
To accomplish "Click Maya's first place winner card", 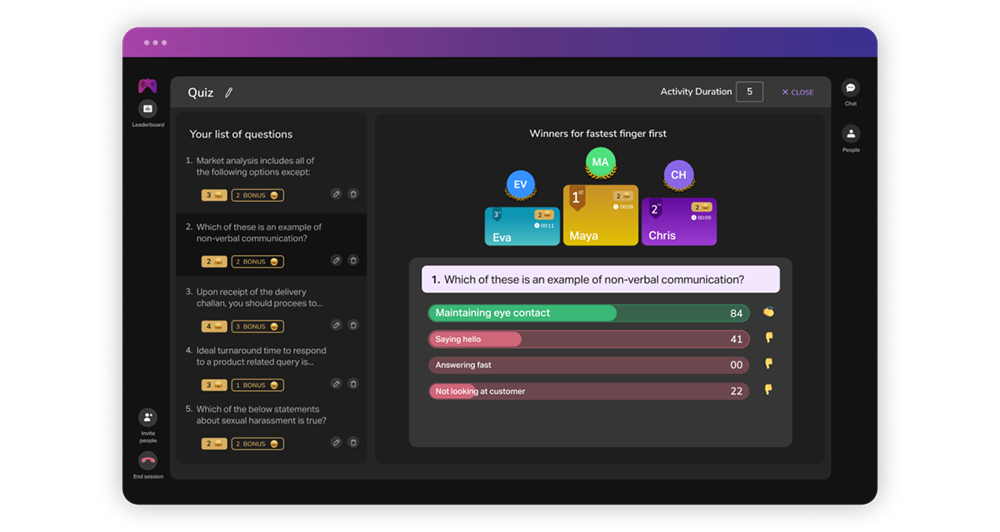I will coord(600,217).
